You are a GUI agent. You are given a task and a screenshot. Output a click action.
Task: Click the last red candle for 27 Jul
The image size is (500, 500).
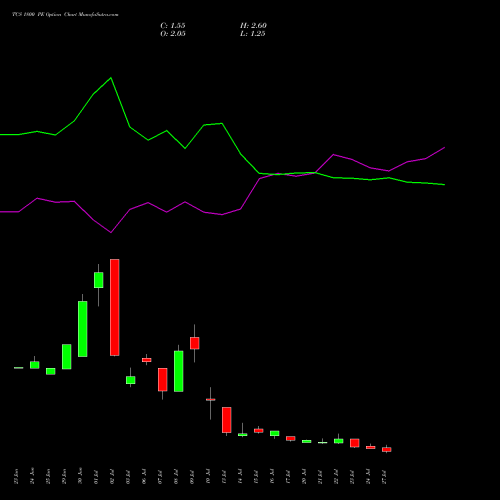coord(387,450)
